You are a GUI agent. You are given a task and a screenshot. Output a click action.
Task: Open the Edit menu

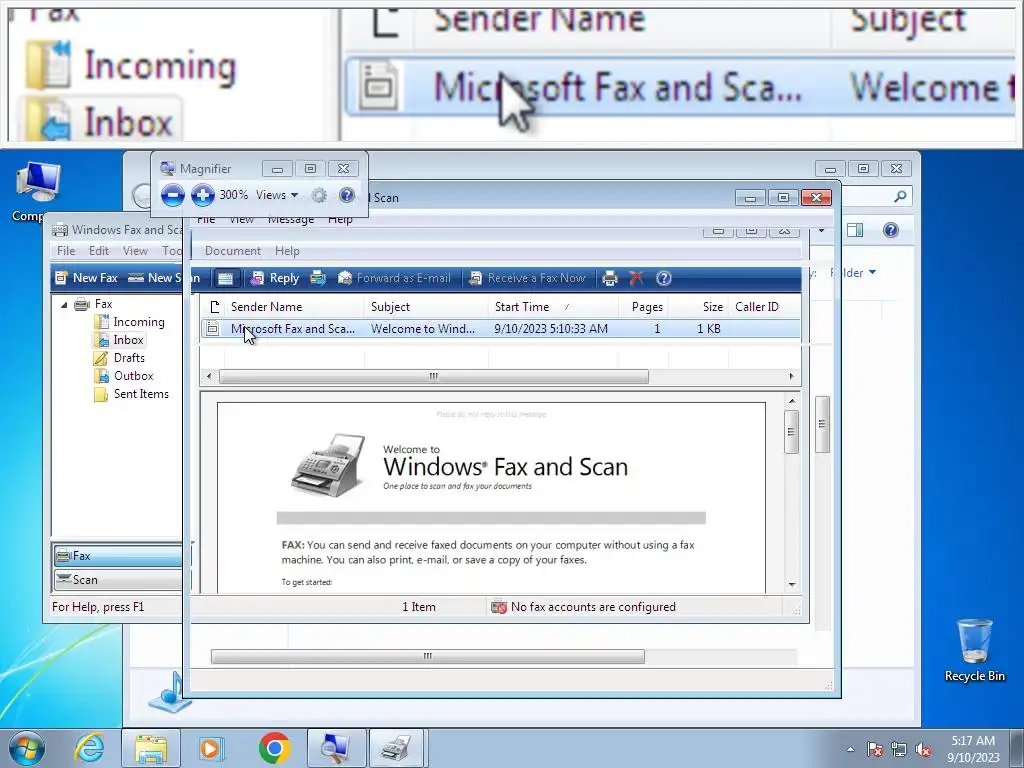pos(99,251)
